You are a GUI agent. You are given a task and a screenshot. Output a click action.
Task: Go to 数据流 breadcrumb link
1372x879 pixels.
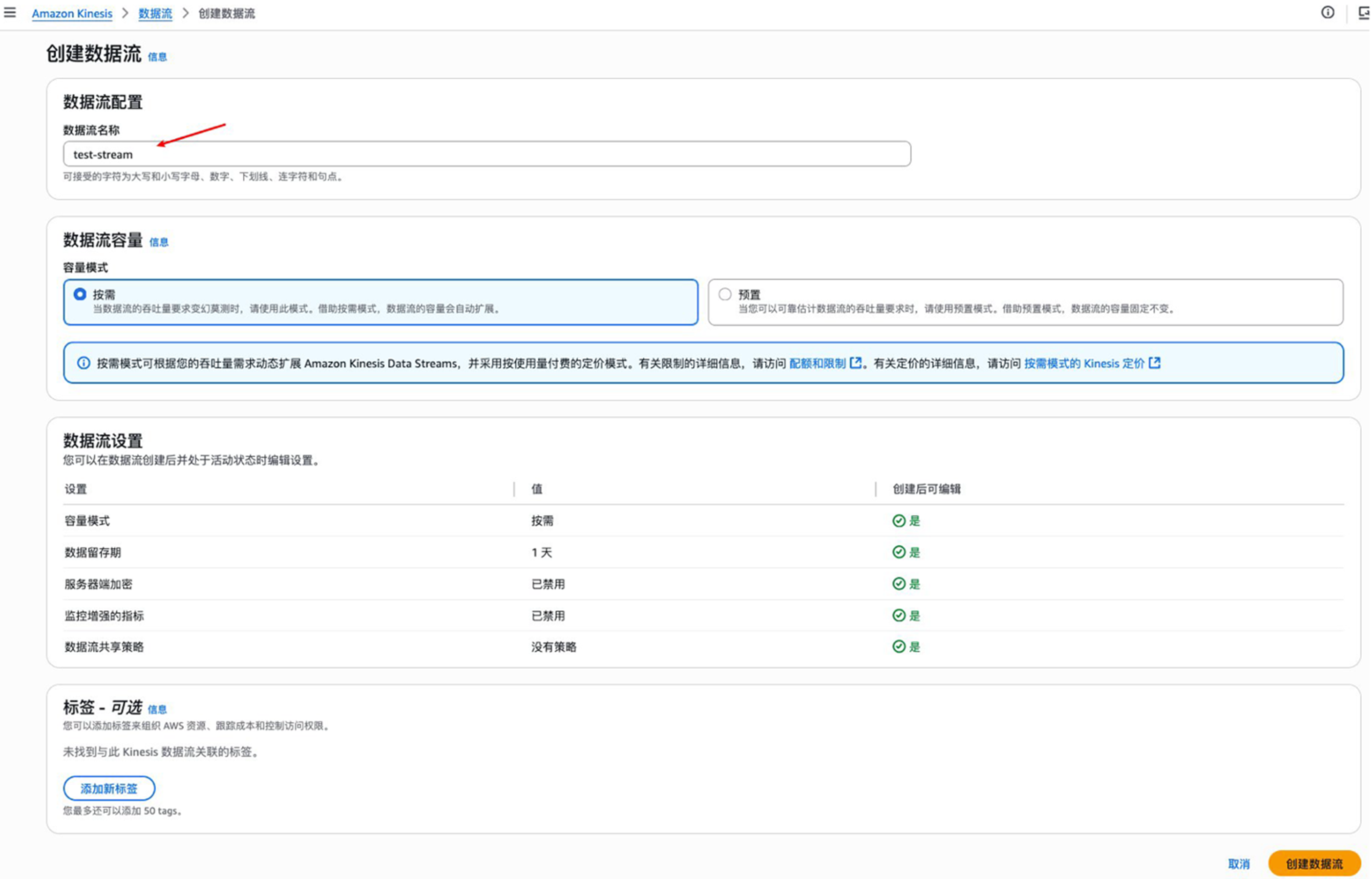[x=155, y=14]
